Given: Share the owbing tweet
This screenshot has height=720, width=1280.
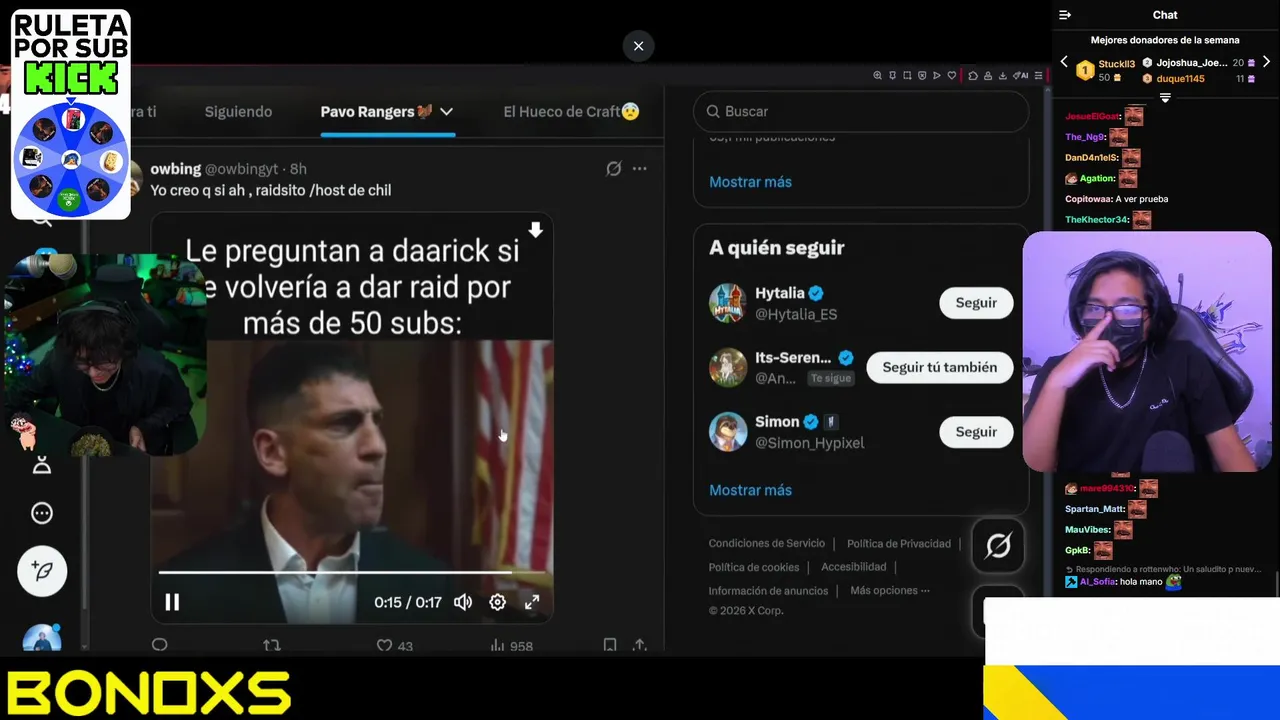Looking at the screenshot, I should (640, 646).
